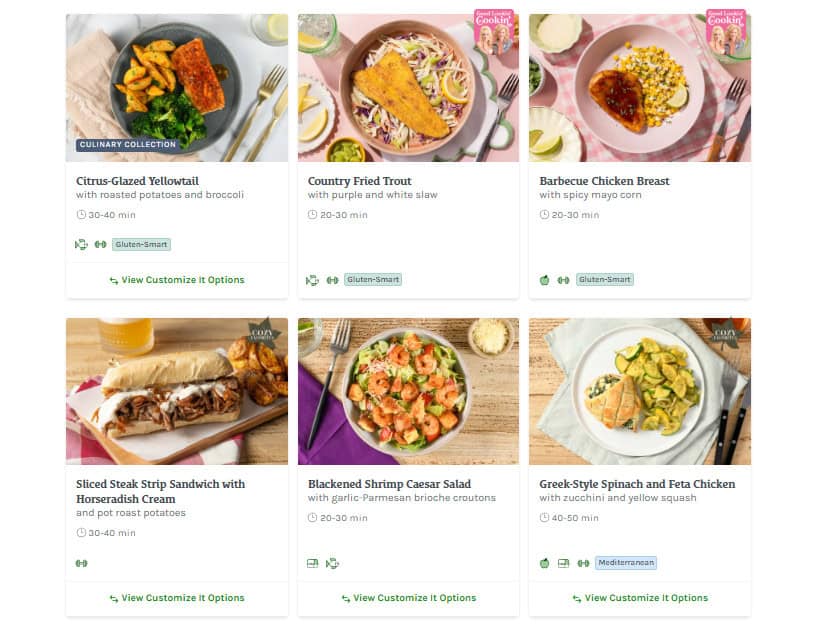Expand Customize It options for Steak Strip Sandwich
The image size is (837, 630).
[177, 598]
